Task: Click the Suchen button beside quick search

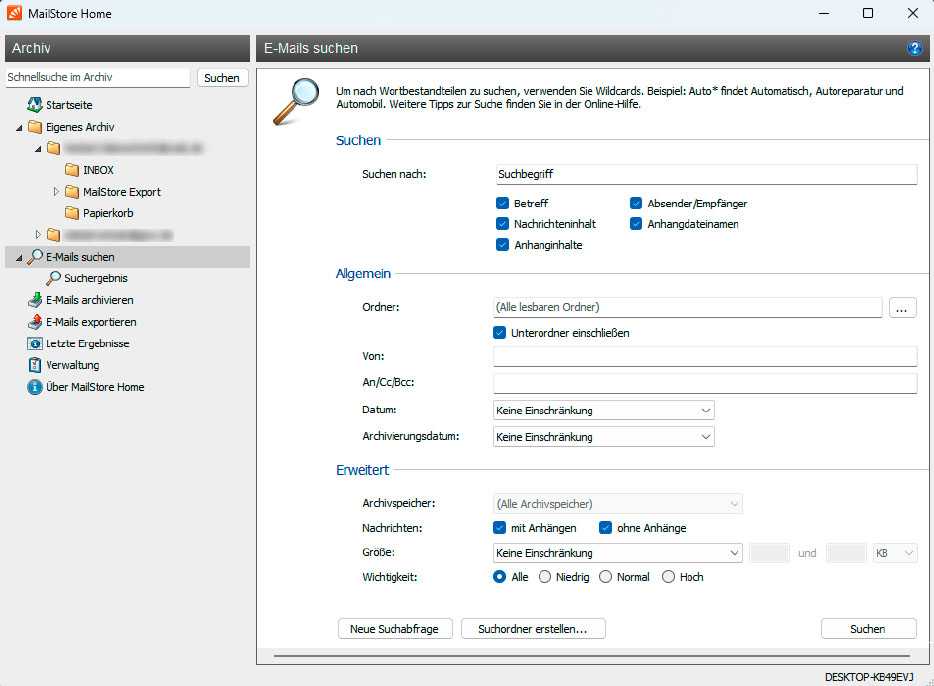Action: [x=222, y=78]
